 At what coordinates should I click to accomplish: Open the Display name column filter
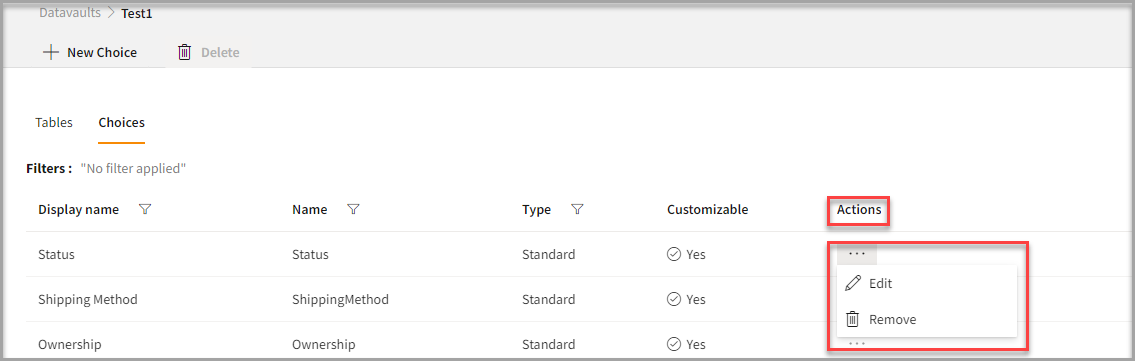145,210
